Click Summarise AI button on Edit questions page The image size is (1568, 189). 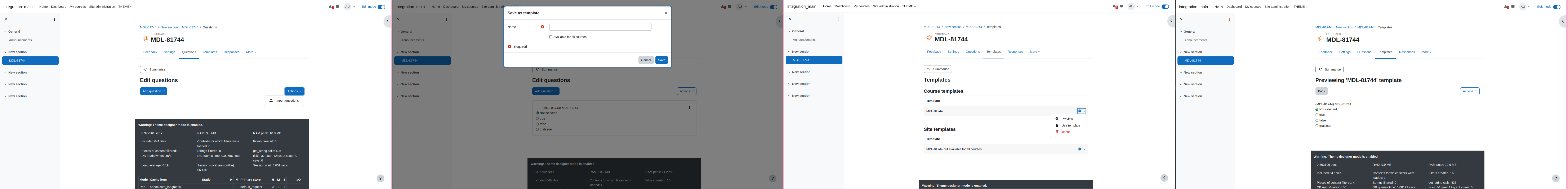tap(154, 69)
